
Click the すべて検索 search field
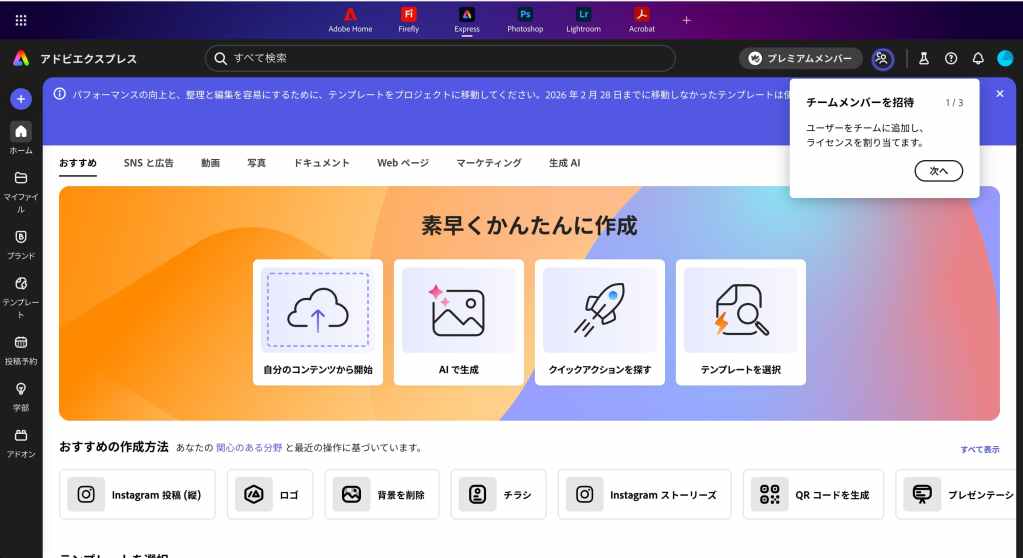[440, 59]
